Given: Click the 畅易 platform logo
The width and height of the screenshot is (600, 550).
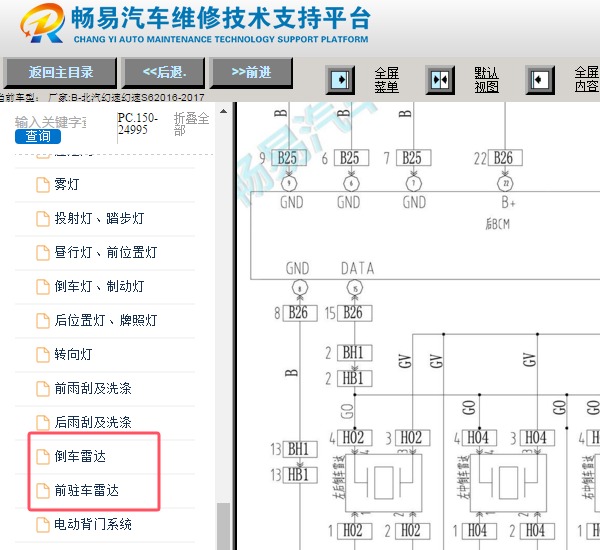Looking at the screenshot, I should 42,23.
